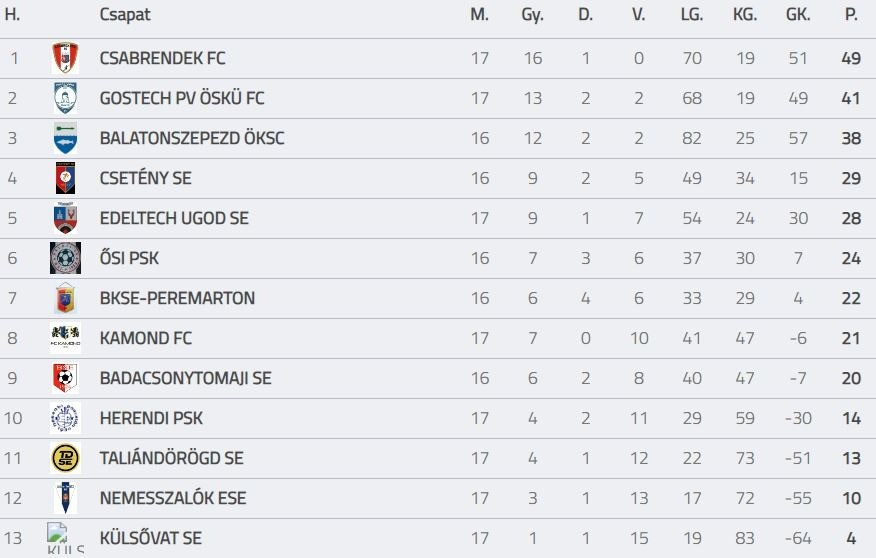
Task: Click the Ősi PSK round logo
Action: tap(65, 258)
